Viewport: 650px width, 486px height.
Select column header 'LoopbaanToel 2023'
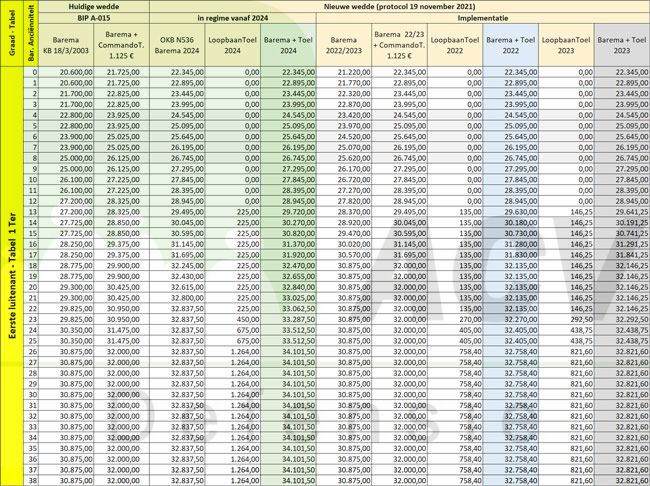coord(566,45)
